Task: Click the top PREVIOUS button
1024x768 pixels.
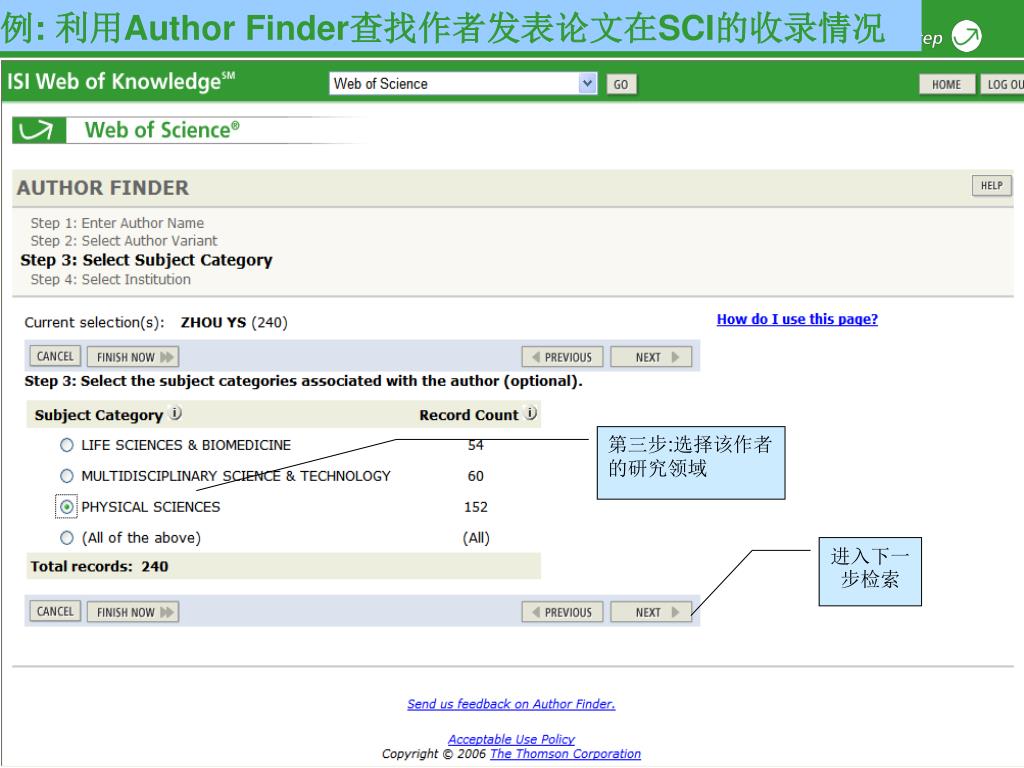Action: click(x=562, y=357)
